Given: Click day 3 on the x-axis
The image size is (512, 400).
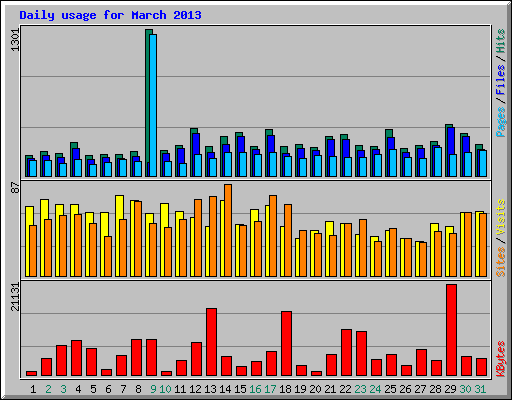Looking at the screenshot, I should coord(63,389).
